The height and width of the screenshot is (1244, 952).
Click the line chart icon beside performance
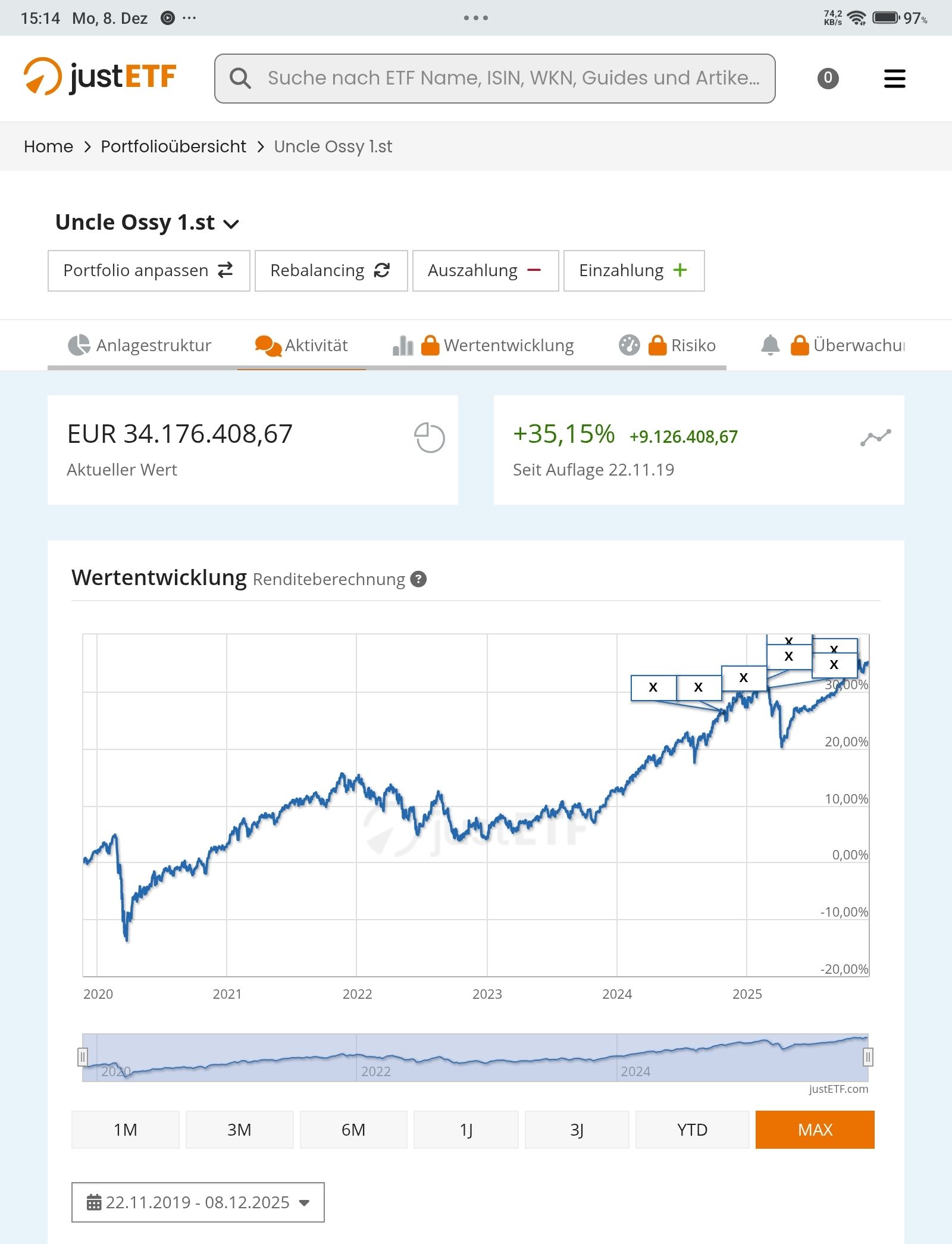point(875,437)
